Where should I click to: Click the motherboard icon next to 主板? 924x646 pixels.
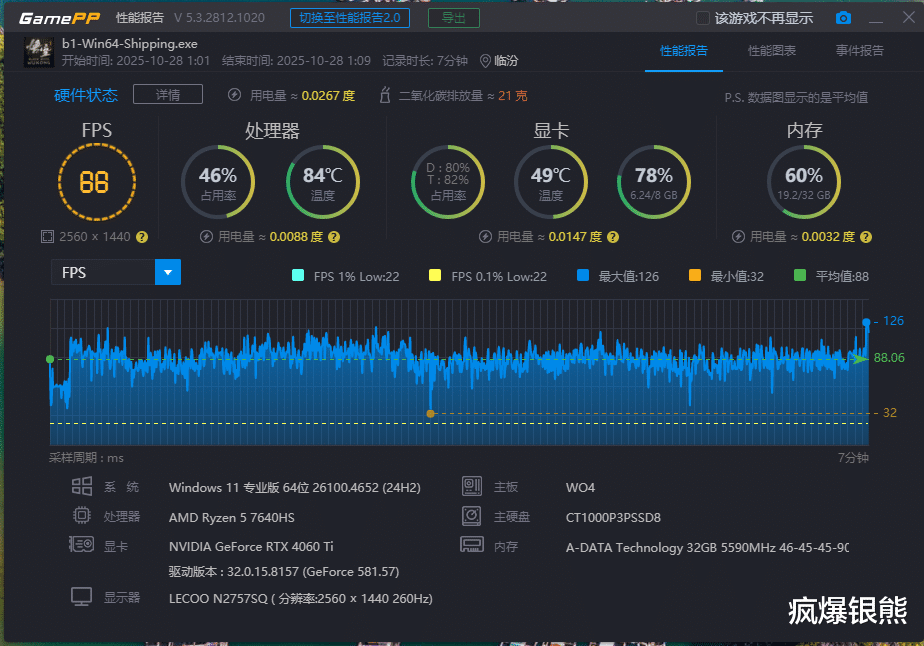point(472,486)
